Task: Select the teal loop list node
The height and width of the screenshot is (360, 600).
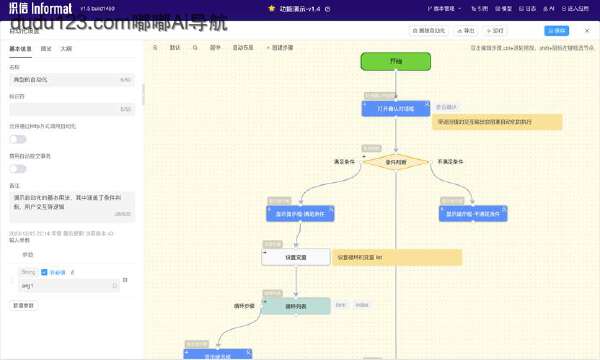Action: [x=296, y=306]
